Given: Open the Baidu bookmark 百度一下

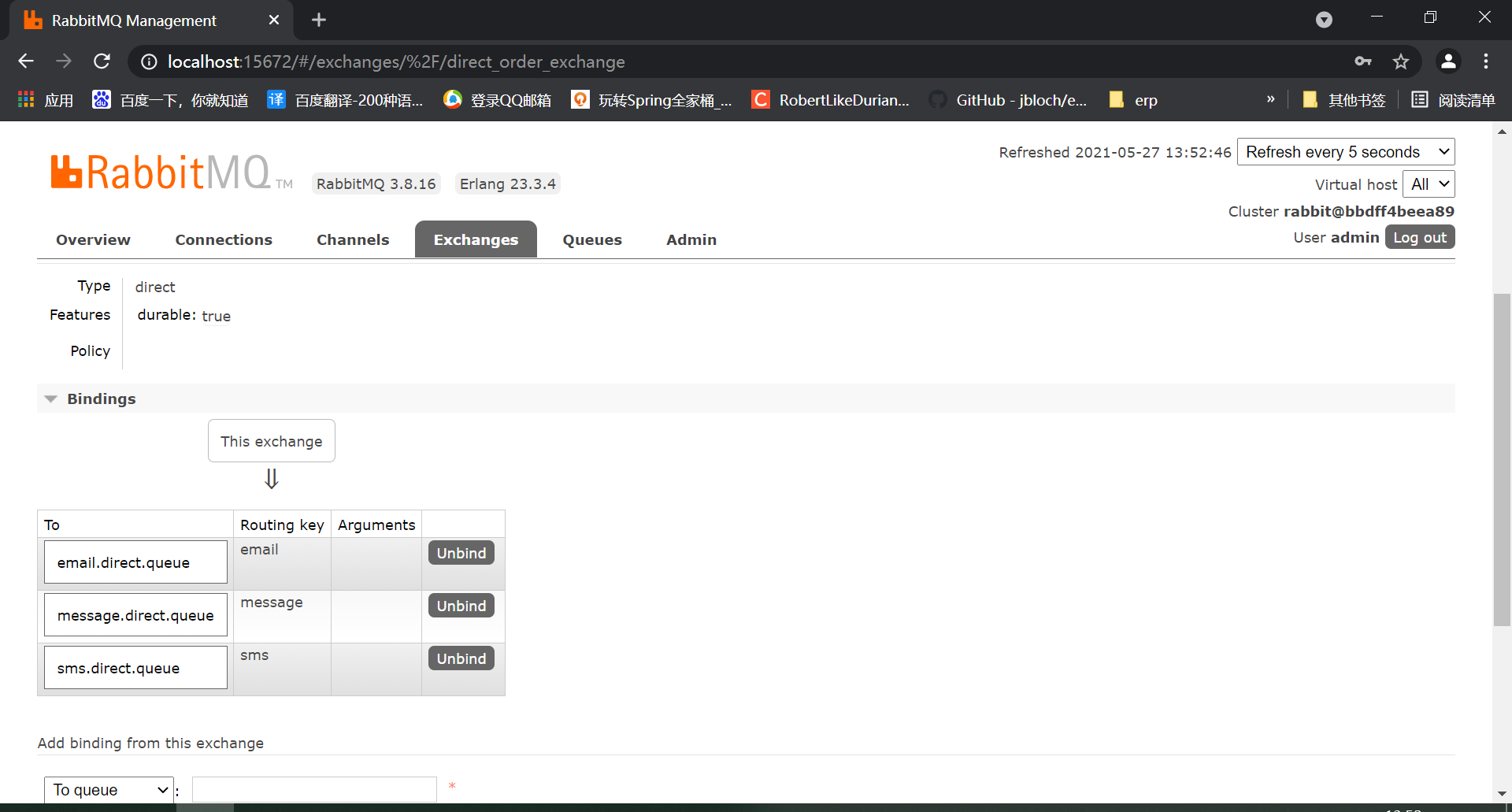Looking at the screenshot, I should (171, 100).
